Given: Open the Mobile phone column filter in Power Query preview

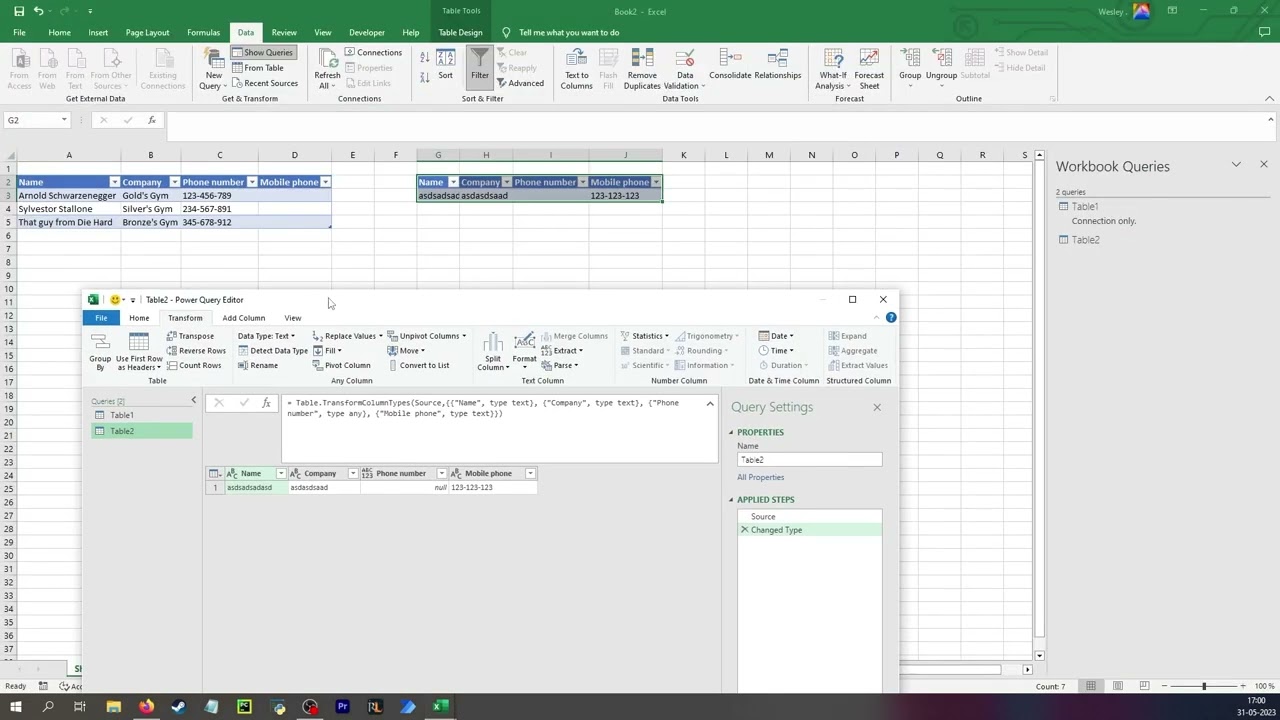Looking at the screenshot, I should coord(530,473).
